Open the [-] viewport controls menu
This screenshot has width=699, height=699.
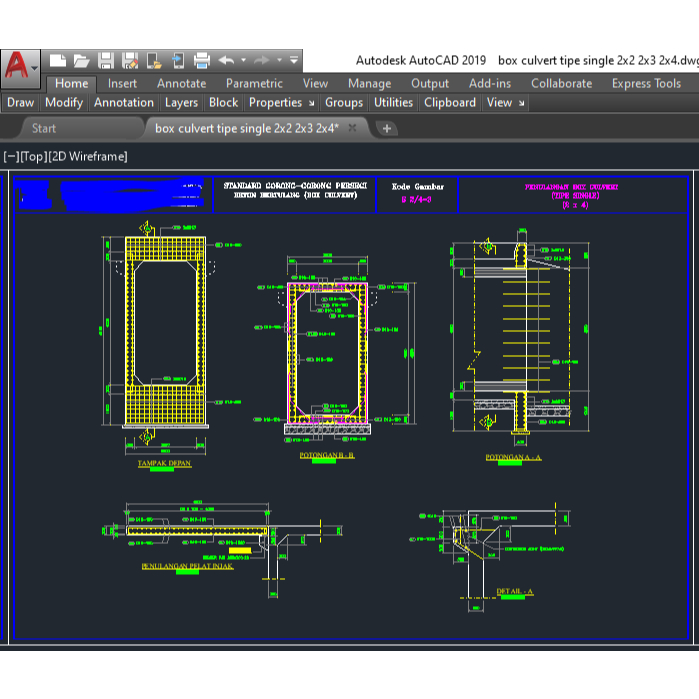tap(11, 156)
